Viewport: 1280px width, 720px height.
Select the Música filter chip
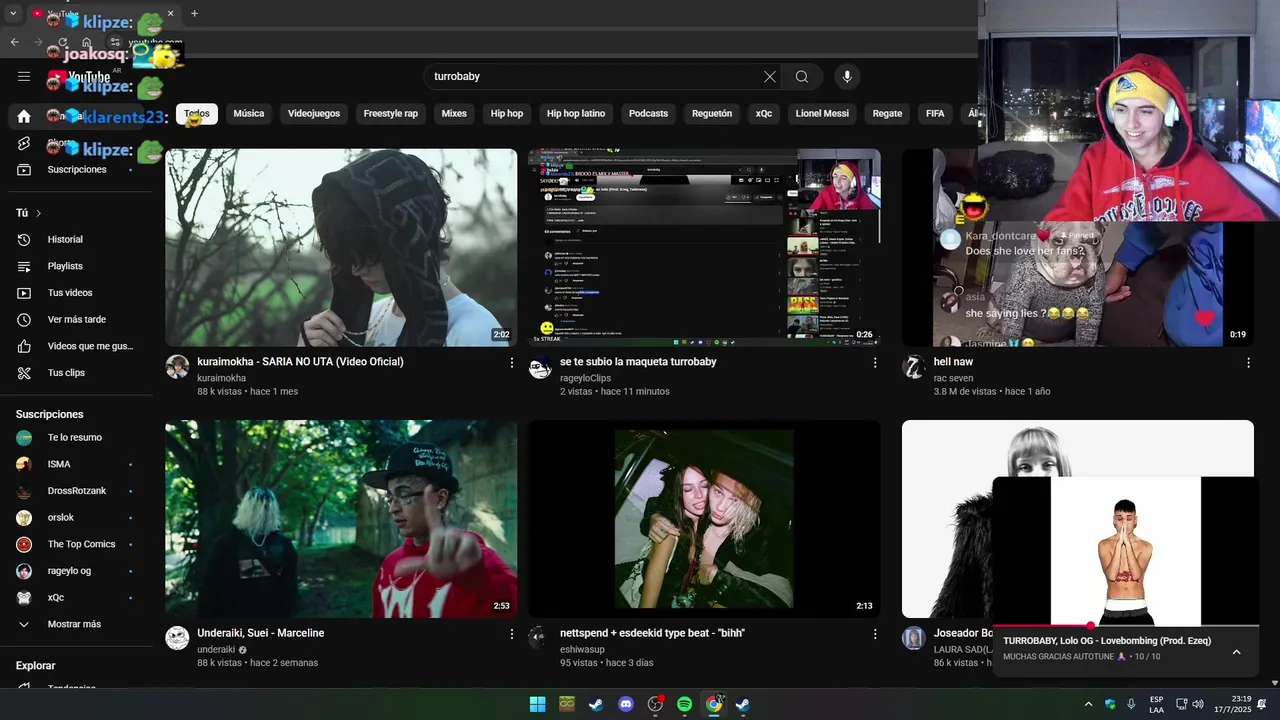[x=249, y=114]
